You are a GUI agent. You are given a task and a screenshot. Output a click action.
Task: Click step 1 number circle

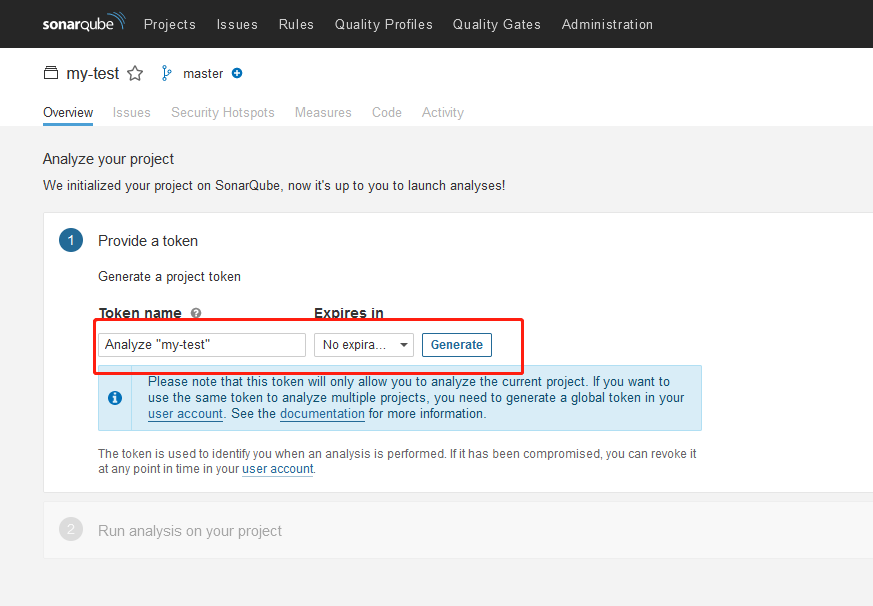(71, 240)
